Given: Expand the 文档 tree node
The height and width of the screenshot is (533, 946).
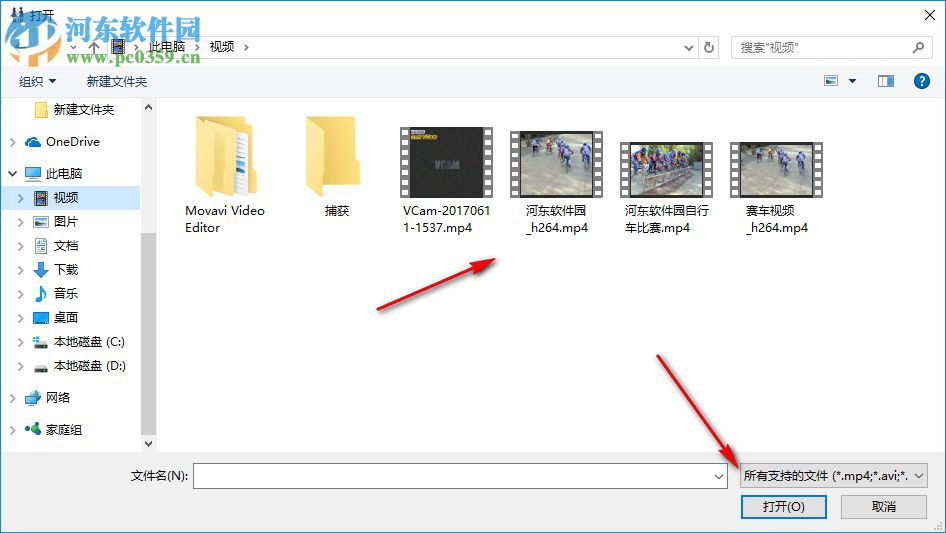Looking at the screenshot, I should (21, 246).
